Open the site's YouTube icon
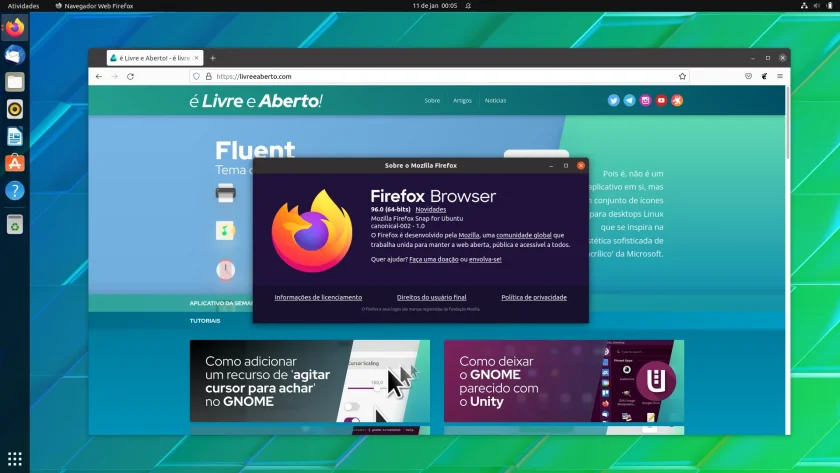The height and width of the screenshot is (473, 840). tap(661, 100)
